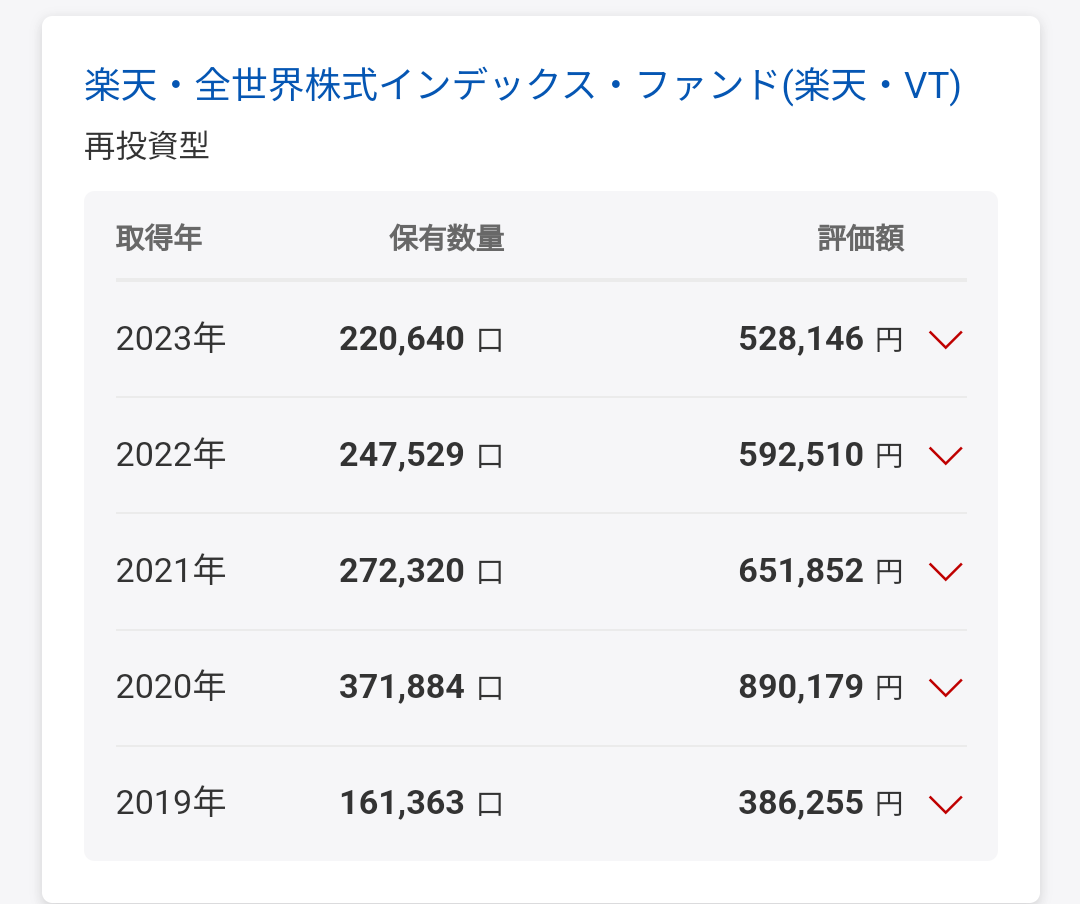
Task: Expand the 2020年 row chevron
Action: pyautogui.click(x=945, y=687)
